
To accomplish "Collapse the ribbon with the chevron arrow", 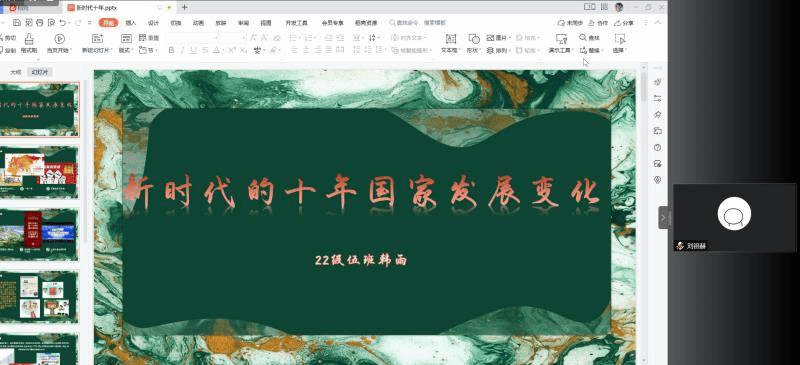I will (x=658, y=23).
